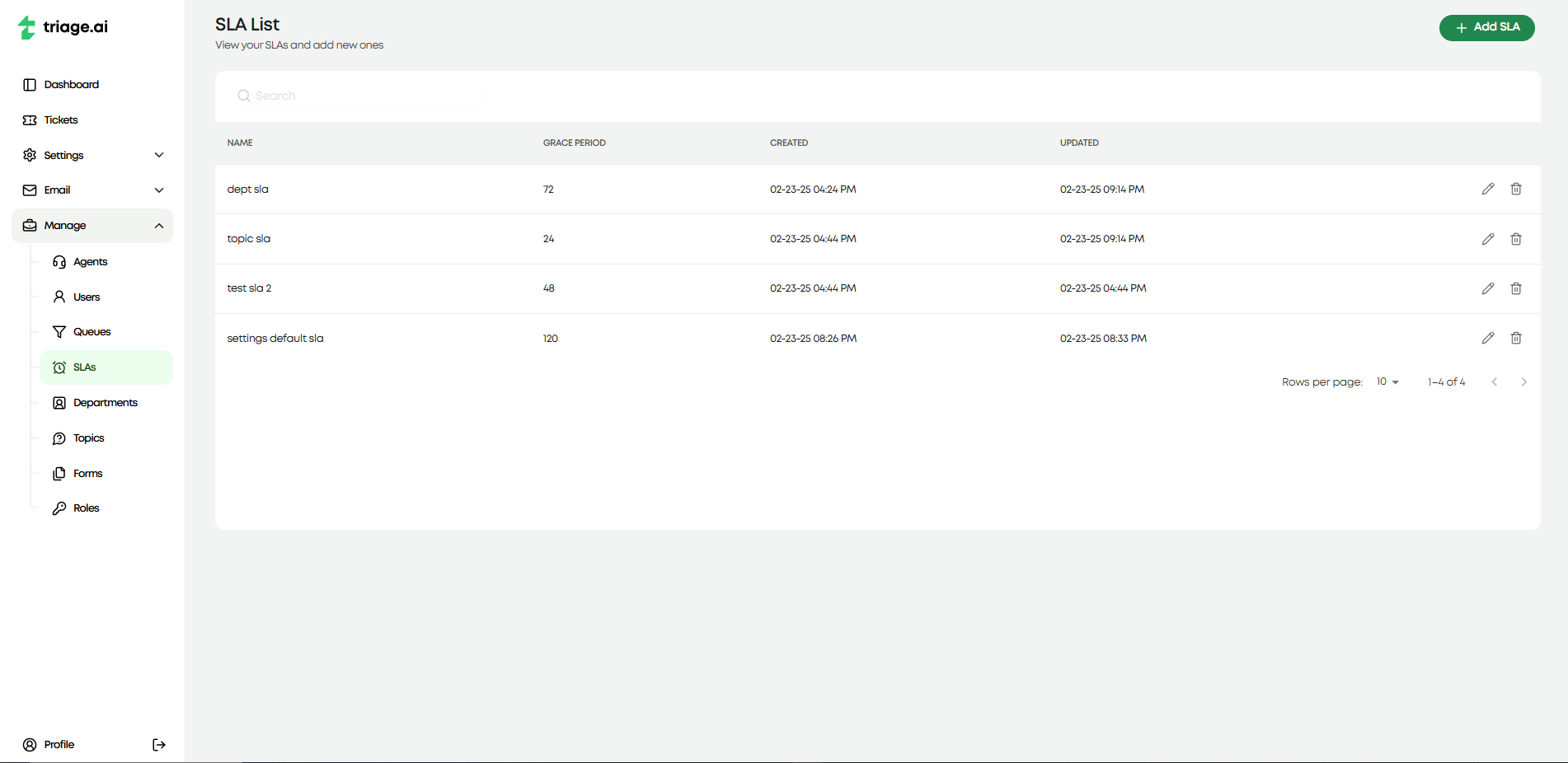This screenshot has height=763, width=1568.
Task: Delete the dept sla entry
Action: coord(1515,190)
